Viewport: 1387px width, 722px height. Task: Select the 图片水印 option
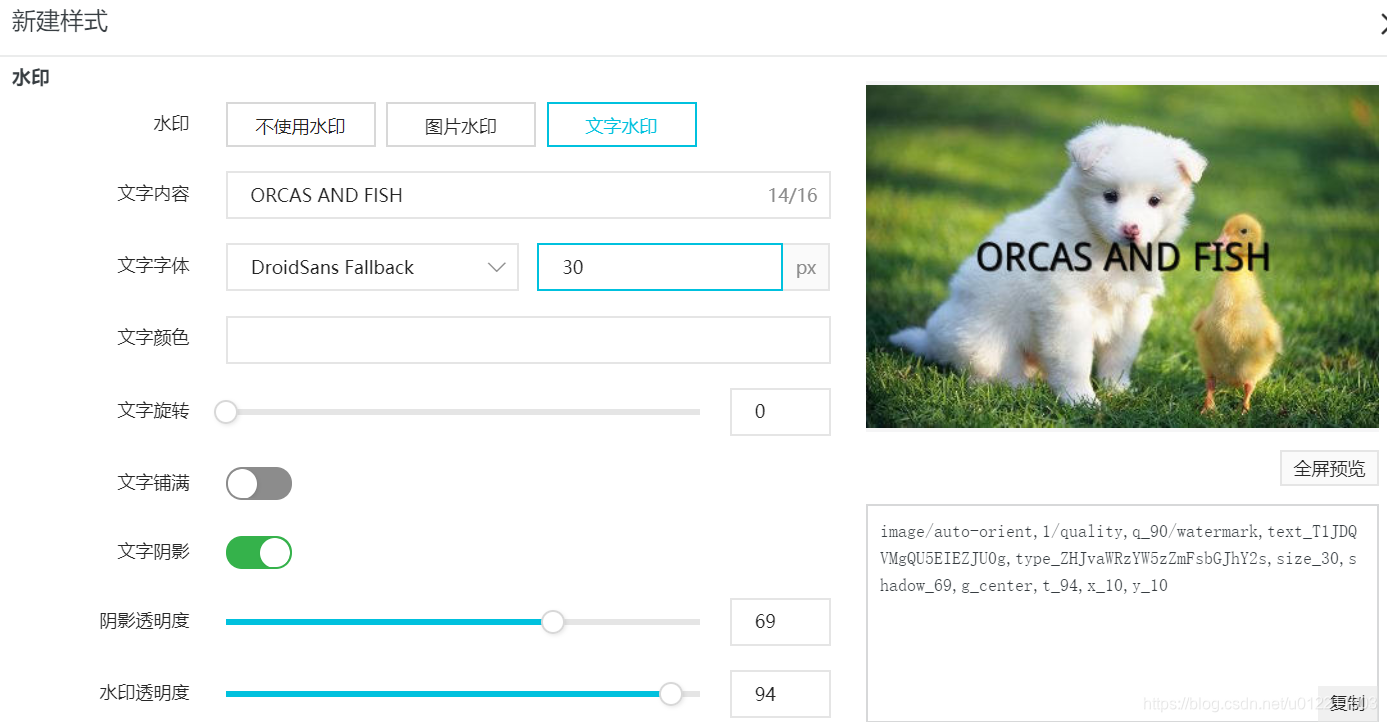click(461, 125)
